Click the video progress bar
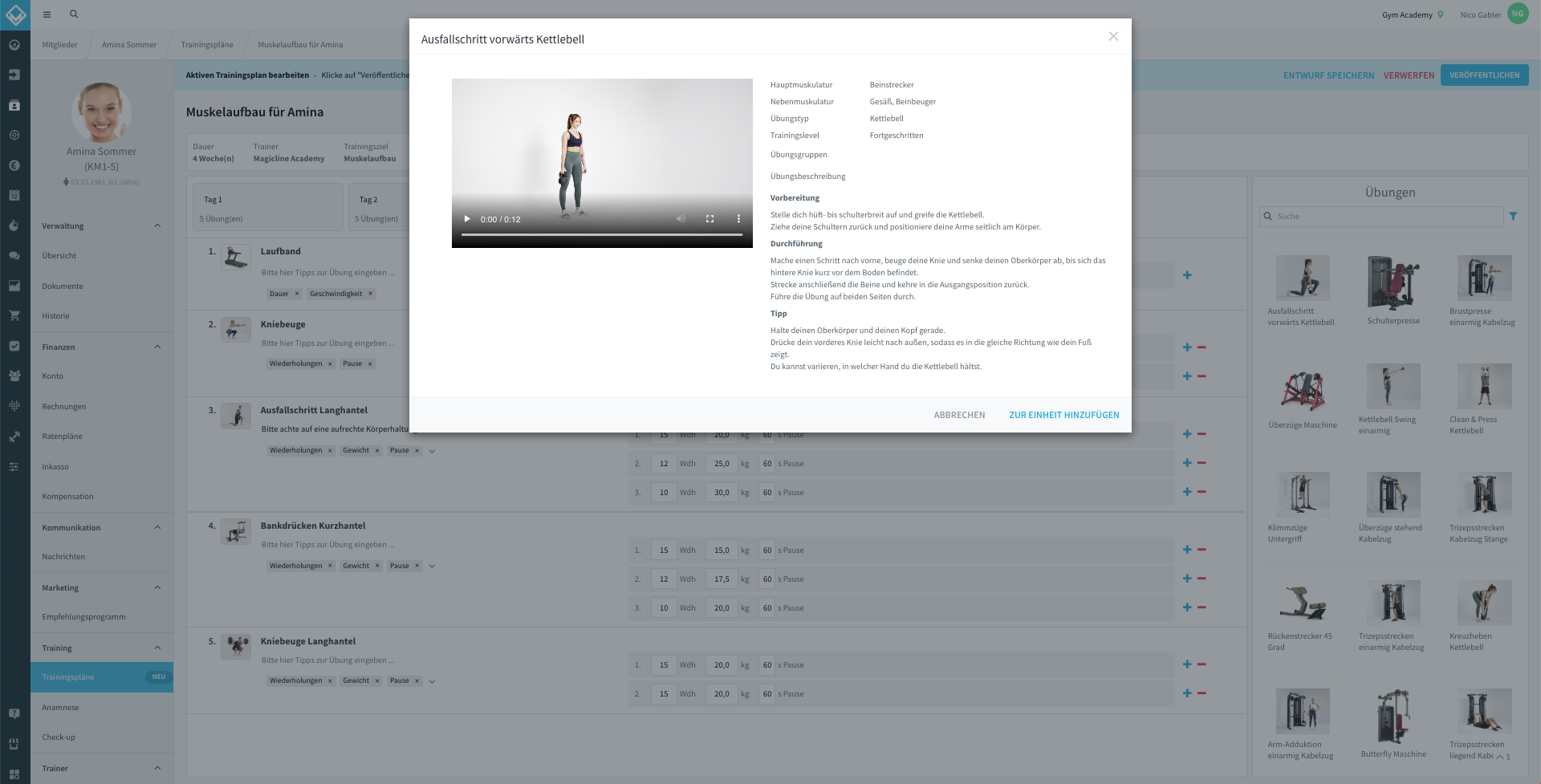This screenshot has height=784, width=1541. point(602,234)
